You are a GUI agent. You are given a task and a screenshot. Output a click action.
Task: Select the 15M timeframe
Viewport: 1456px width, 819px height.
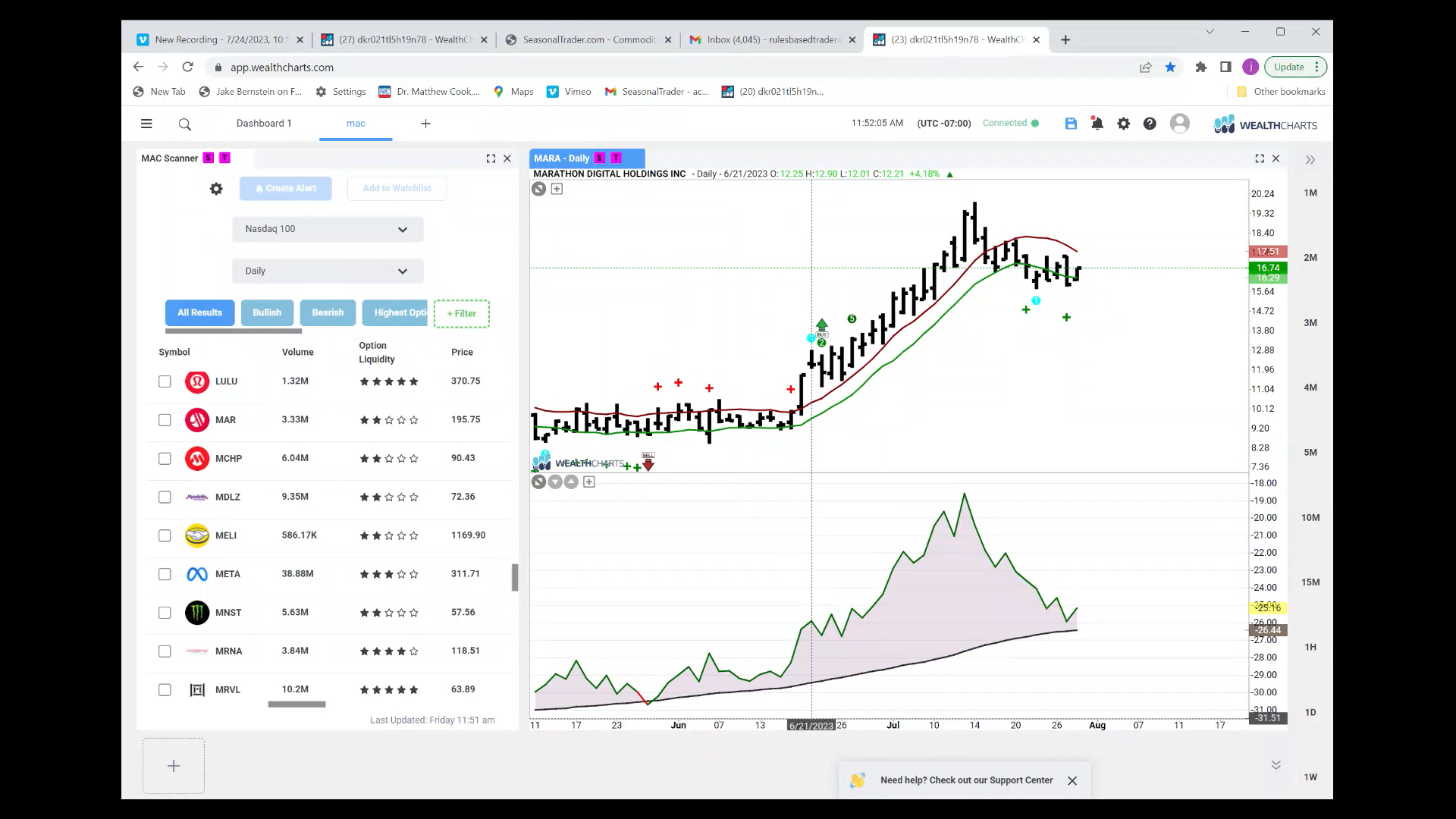1310,583
